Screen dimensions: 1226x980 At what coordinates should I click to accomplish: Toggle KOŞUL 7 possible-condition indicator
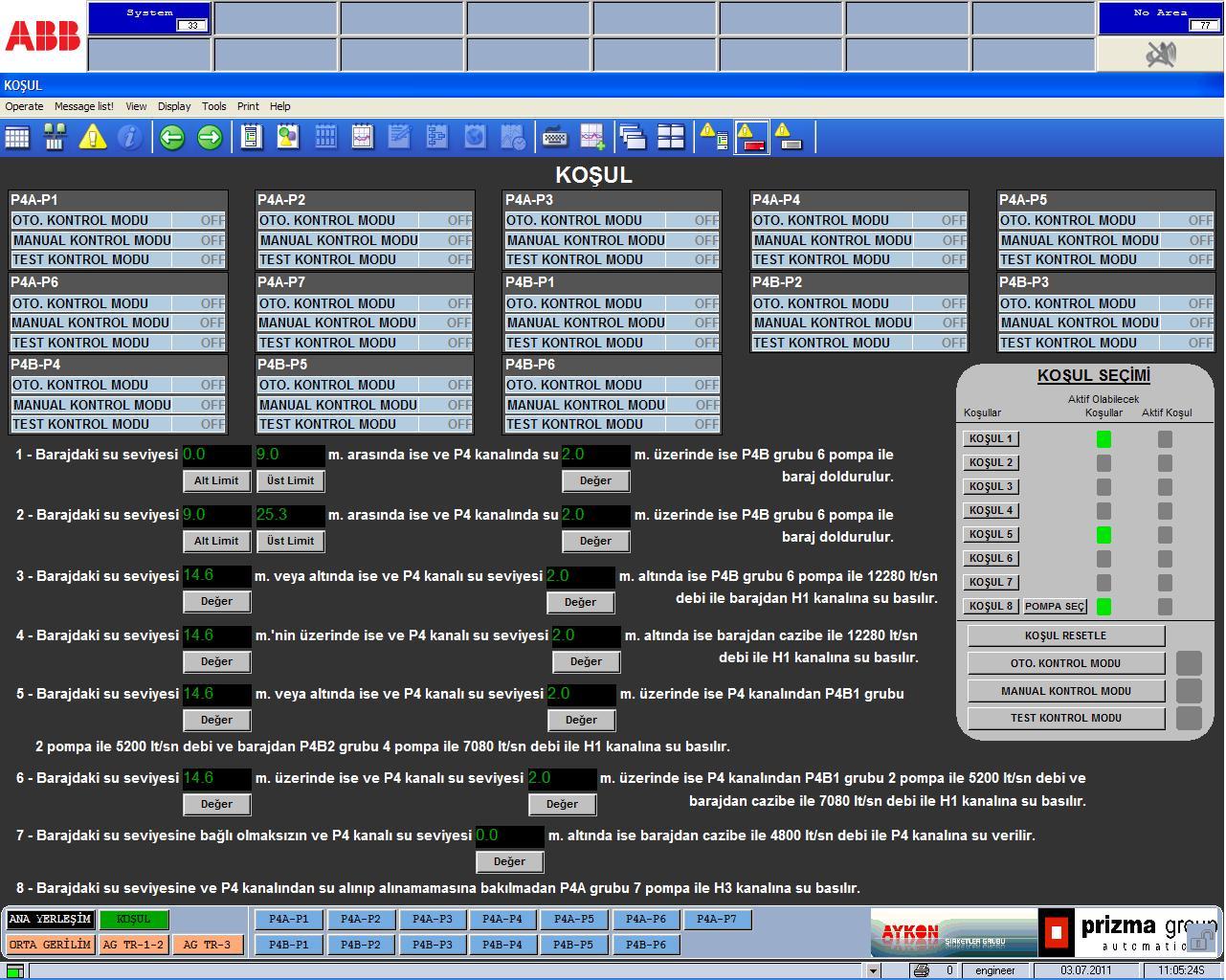coord(1103,583)
